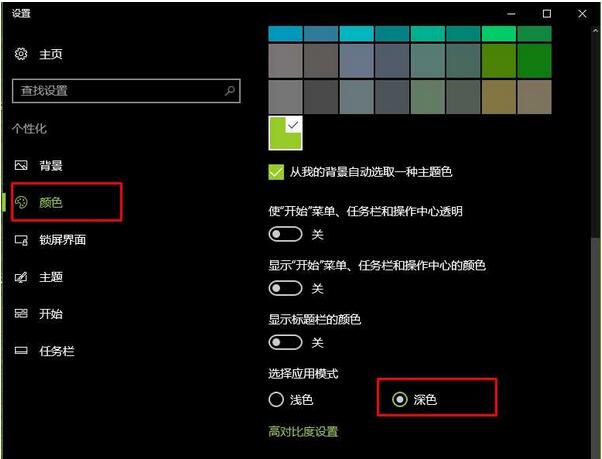Click the Home gear icon
Viewport: 602px width, 459px height.
[x=20, y=53]
